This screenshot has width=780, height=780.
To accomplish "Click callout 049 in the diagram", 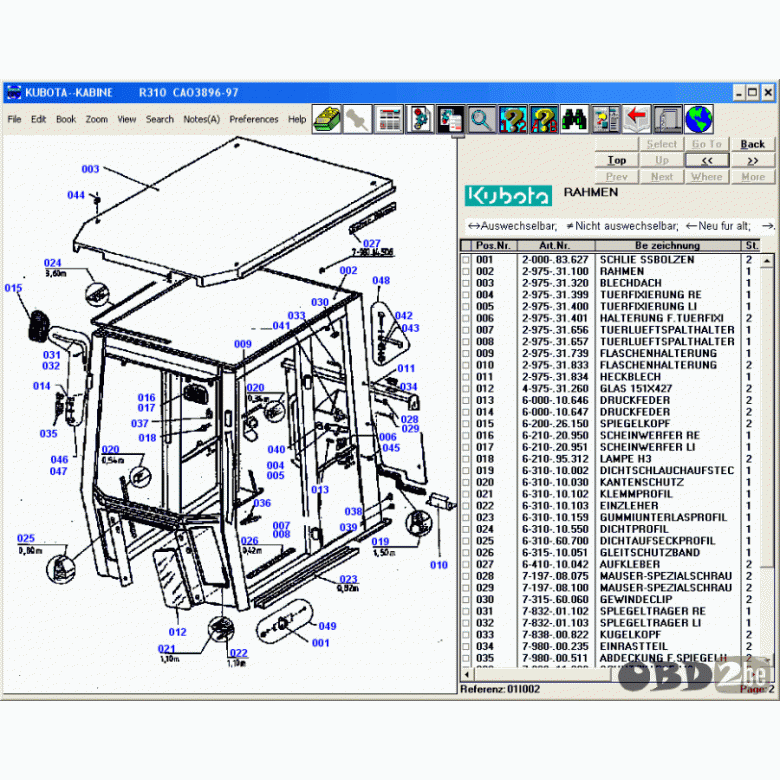I will (x=327, y=626).
